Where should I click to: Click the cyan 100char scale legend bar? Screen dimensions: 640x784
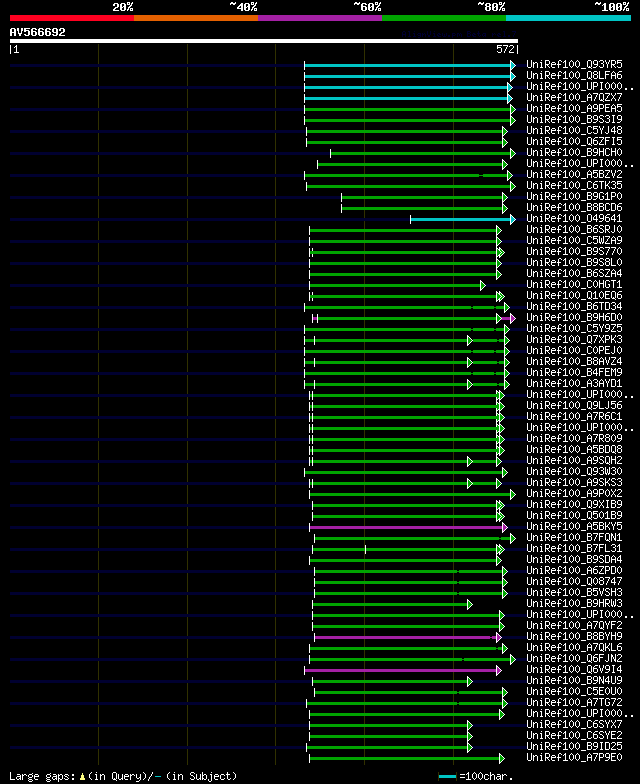[x=448, y=776]
